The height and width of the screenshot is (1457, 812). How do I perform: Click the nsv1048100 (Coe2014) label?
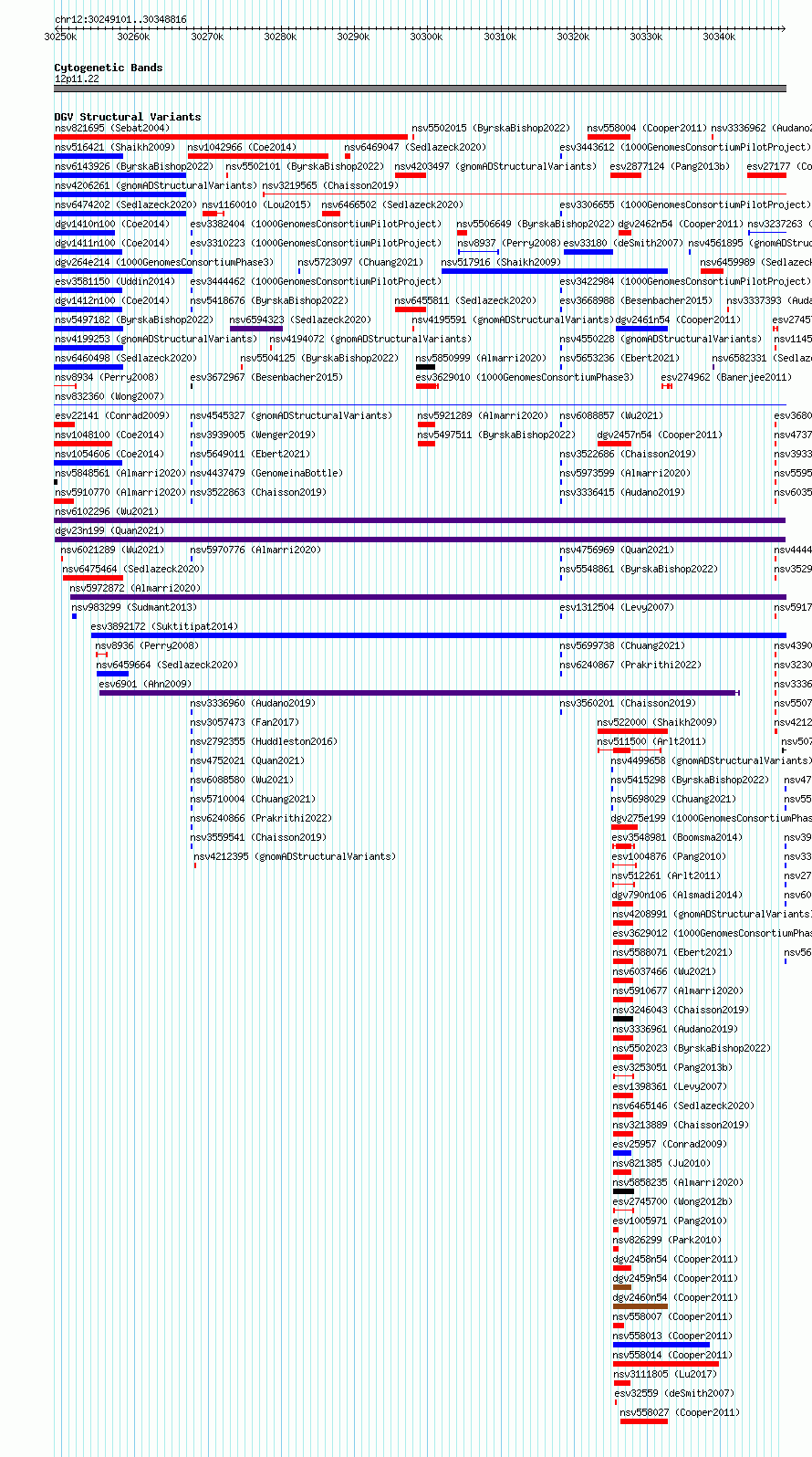[x=109, y=435]
